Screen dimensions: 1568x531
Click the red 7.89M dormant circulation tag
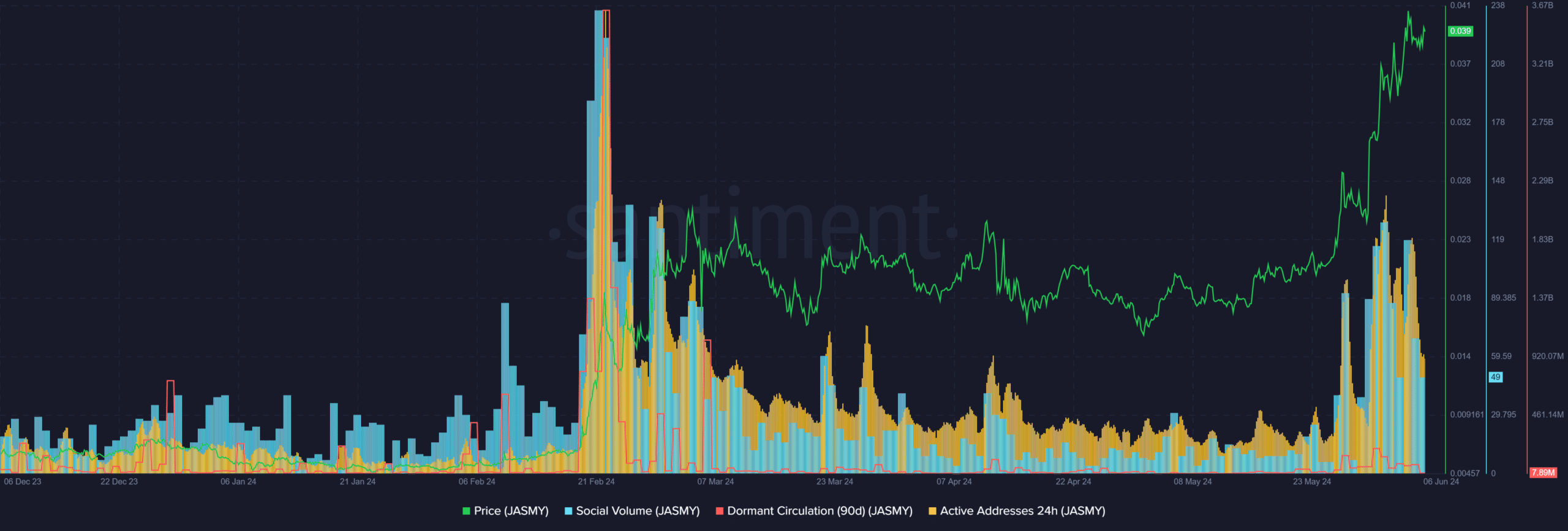coord(1543,473)
